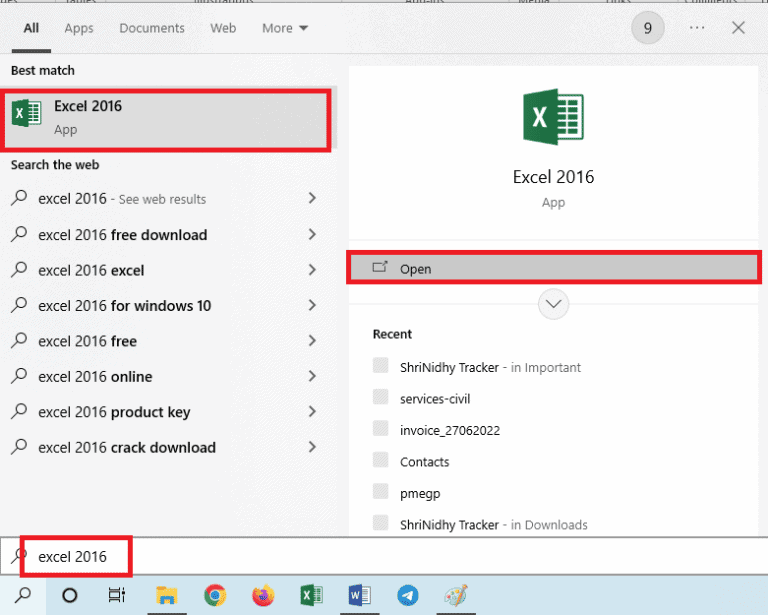The width and height of the screenshot is (768, 615).
Task: Click the Excel icon in best match
Action: (x=26, y=113)
